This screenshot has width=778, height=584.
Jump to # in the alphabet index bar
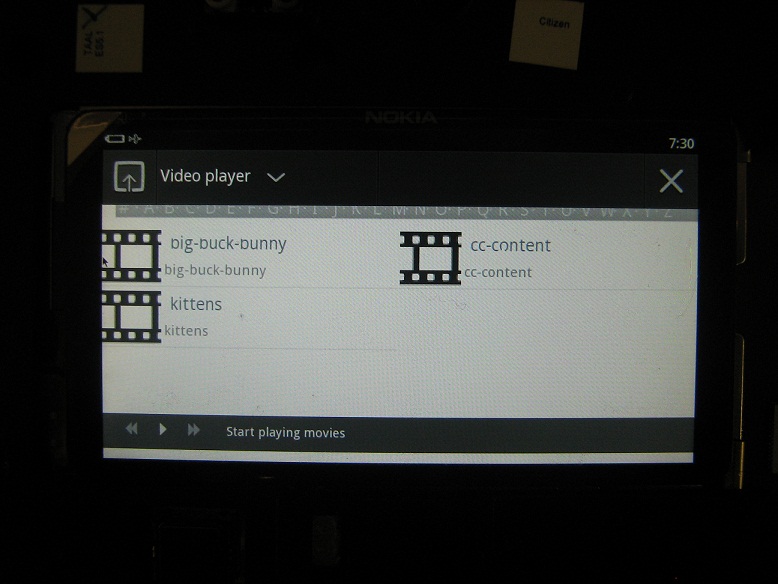(x=123, y=210)
